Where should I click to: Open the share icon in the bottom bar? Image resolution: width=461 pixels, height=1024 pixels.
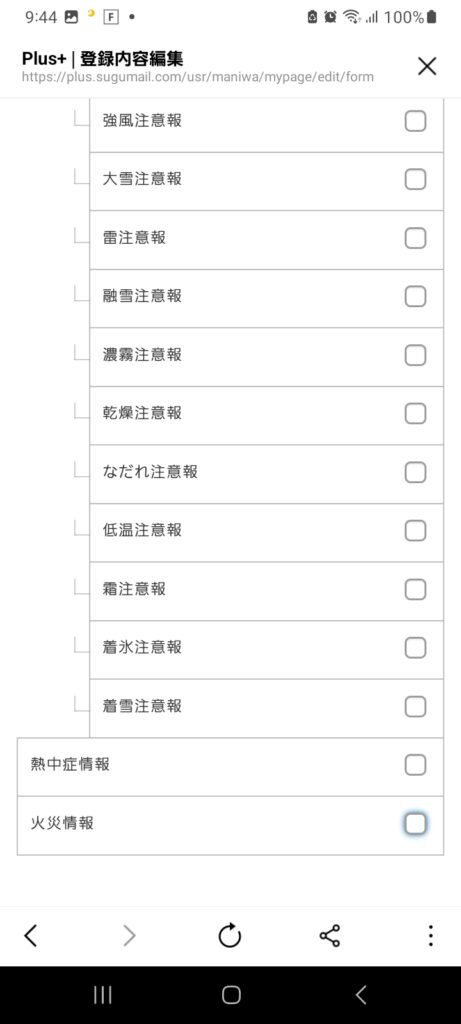pos(330,936)
